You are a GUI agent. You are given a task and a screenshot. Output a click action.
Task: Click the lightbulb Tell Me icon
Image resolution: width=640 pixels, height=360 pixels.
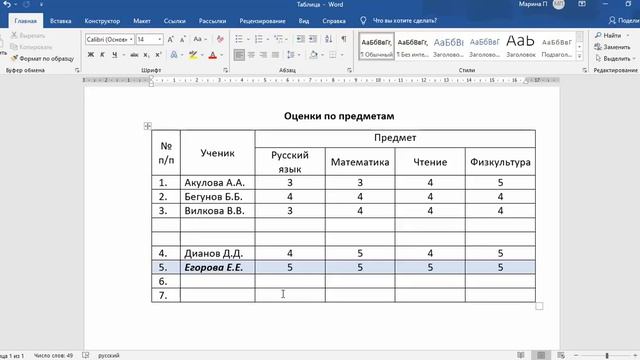point(363,20)
